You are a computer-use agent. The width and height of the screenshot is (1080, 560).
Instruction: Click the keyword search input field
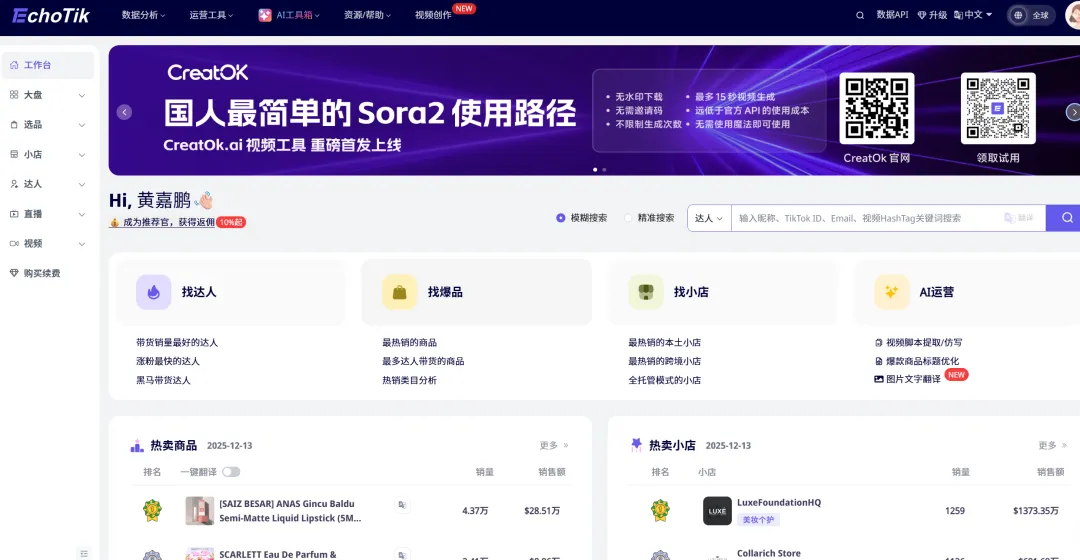[865, 218]
